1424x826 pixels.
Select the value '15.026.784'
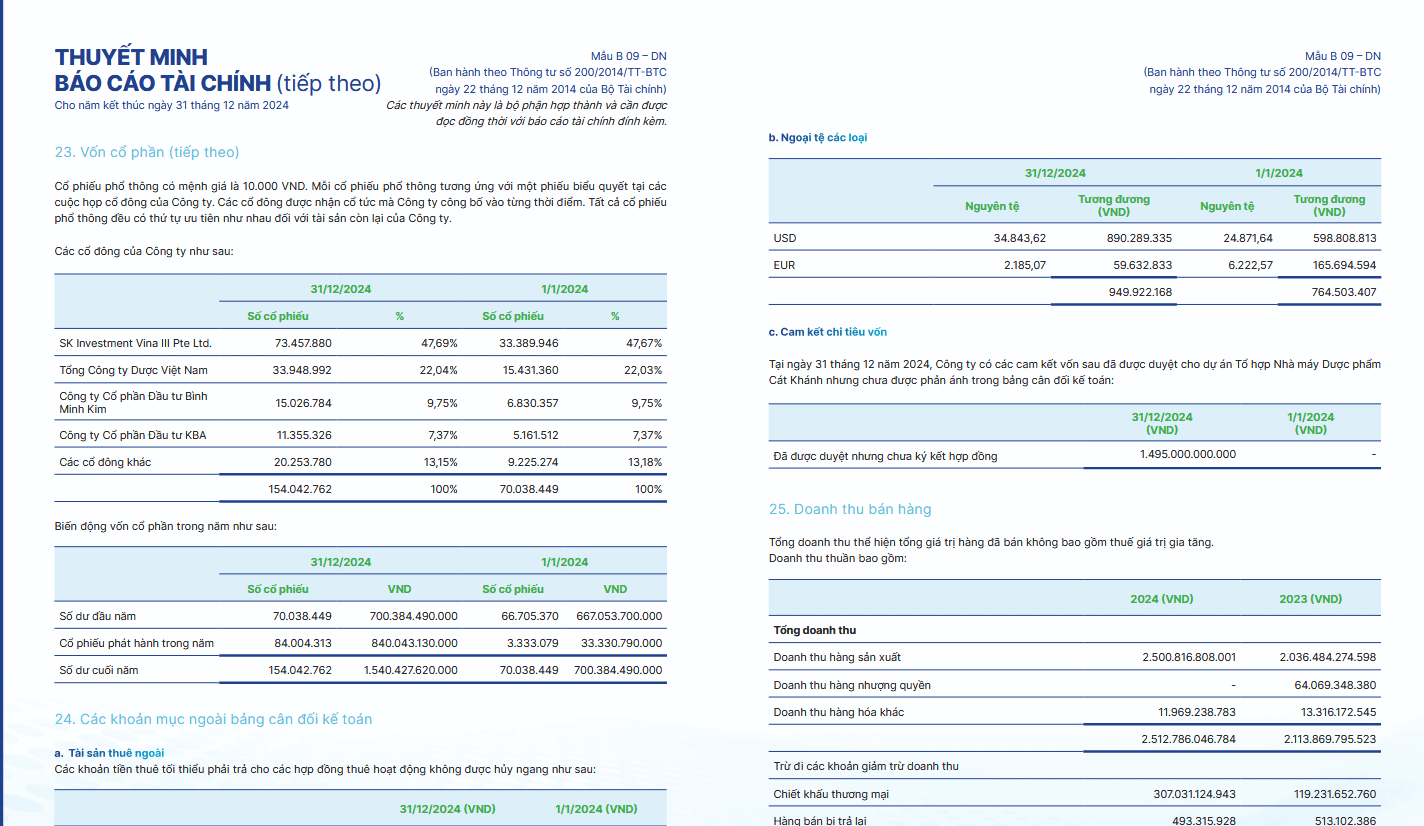[303, 403]
